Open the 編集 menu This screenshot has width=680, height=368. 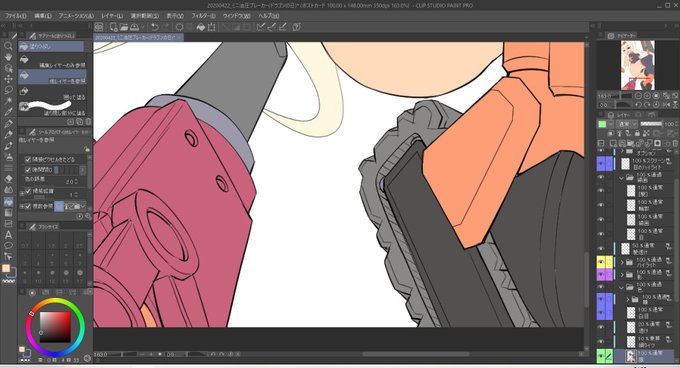click(43, 16)
